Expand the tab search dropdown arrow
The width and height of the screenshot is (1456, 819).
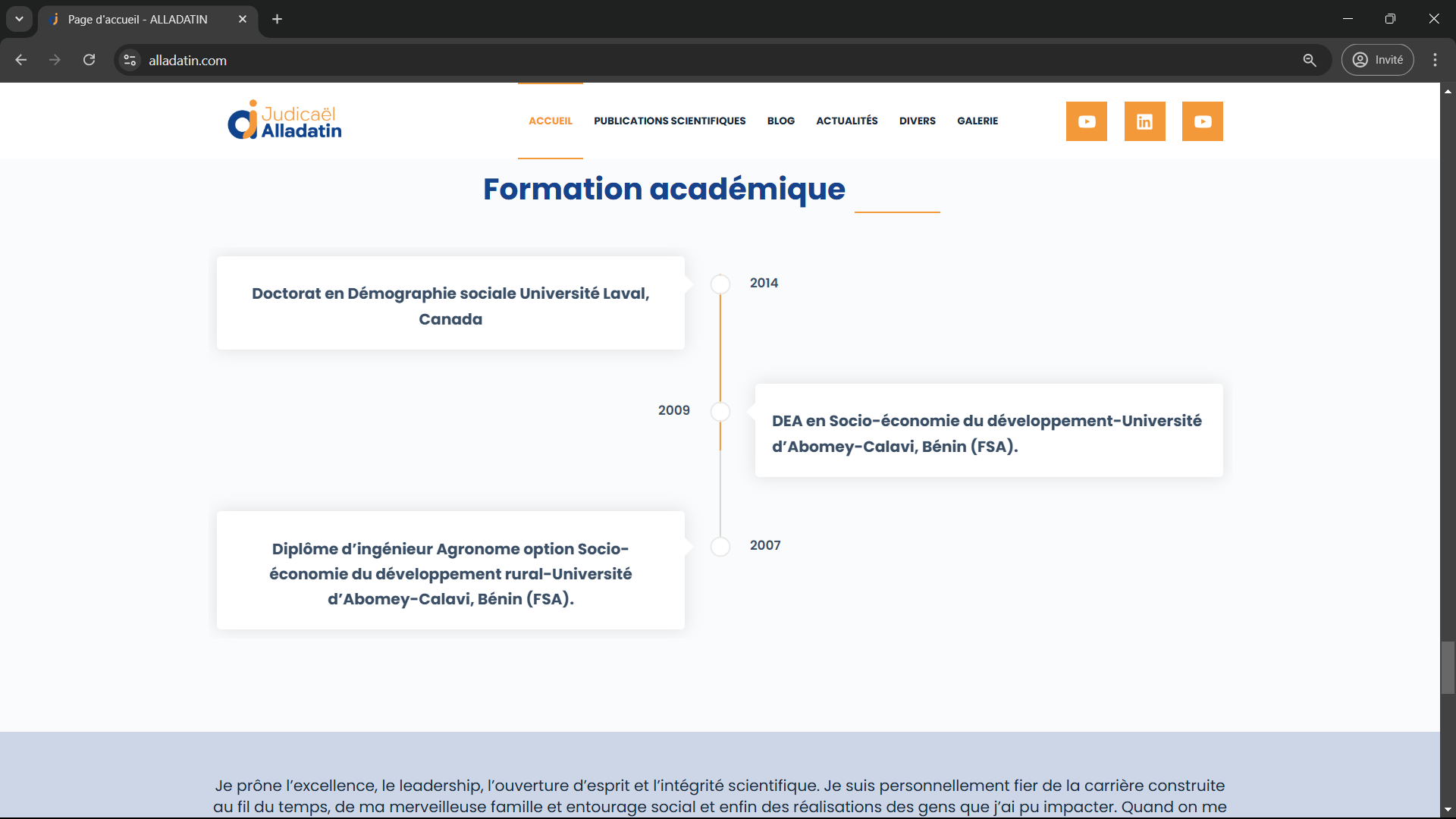[19, 19]
